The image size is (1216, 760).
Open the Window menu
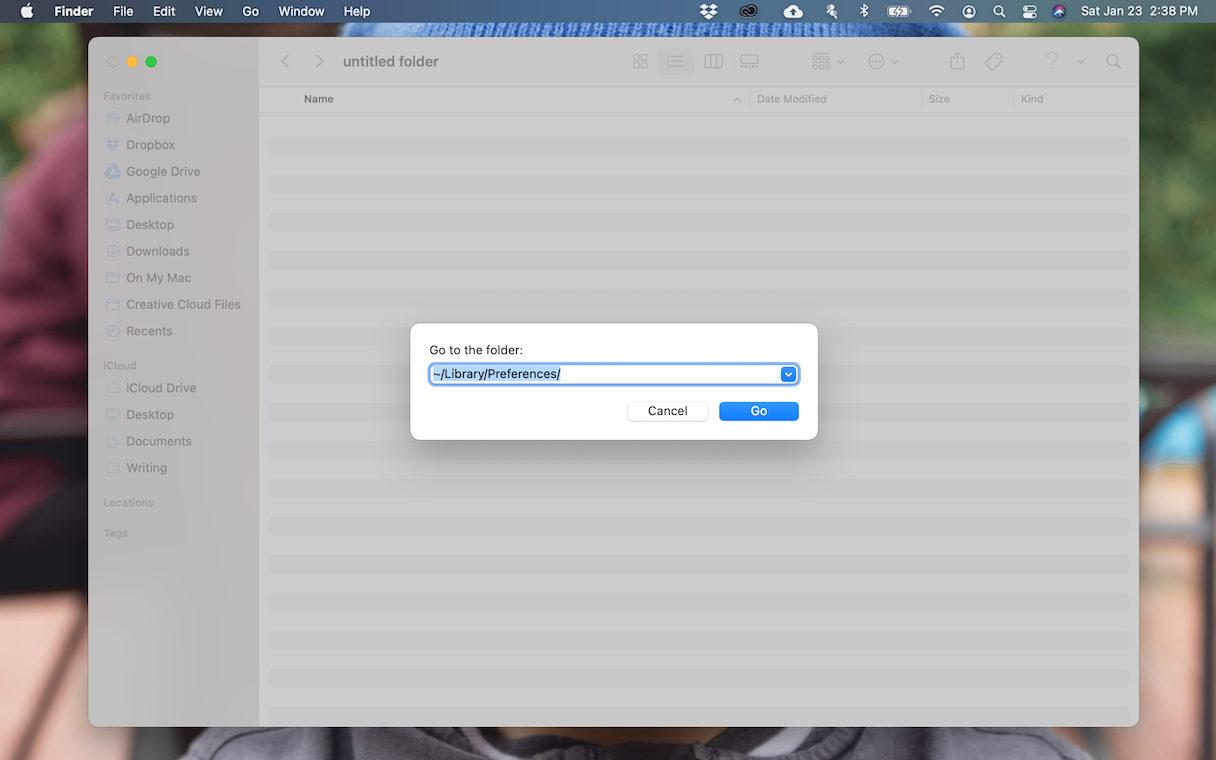[x=301, y=11]
